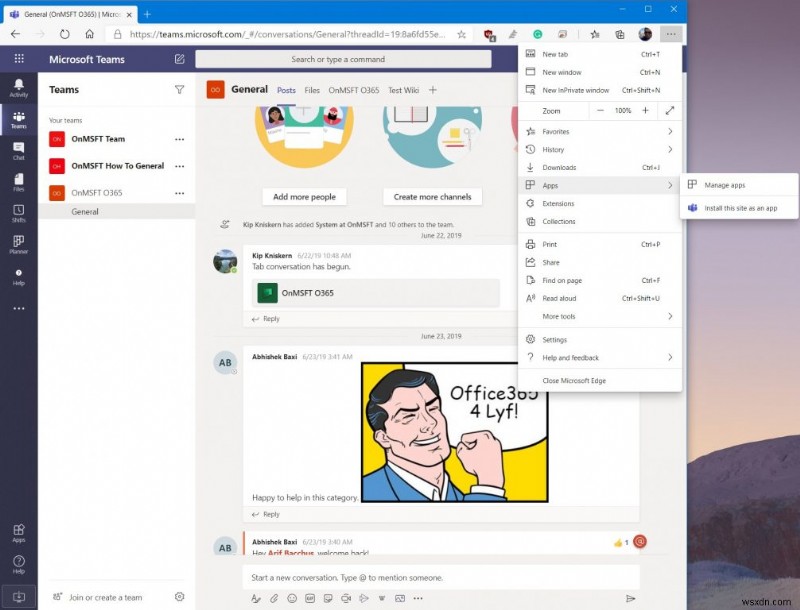Click the Add more people button
800x610 pixels.
(x=304, y=196)
